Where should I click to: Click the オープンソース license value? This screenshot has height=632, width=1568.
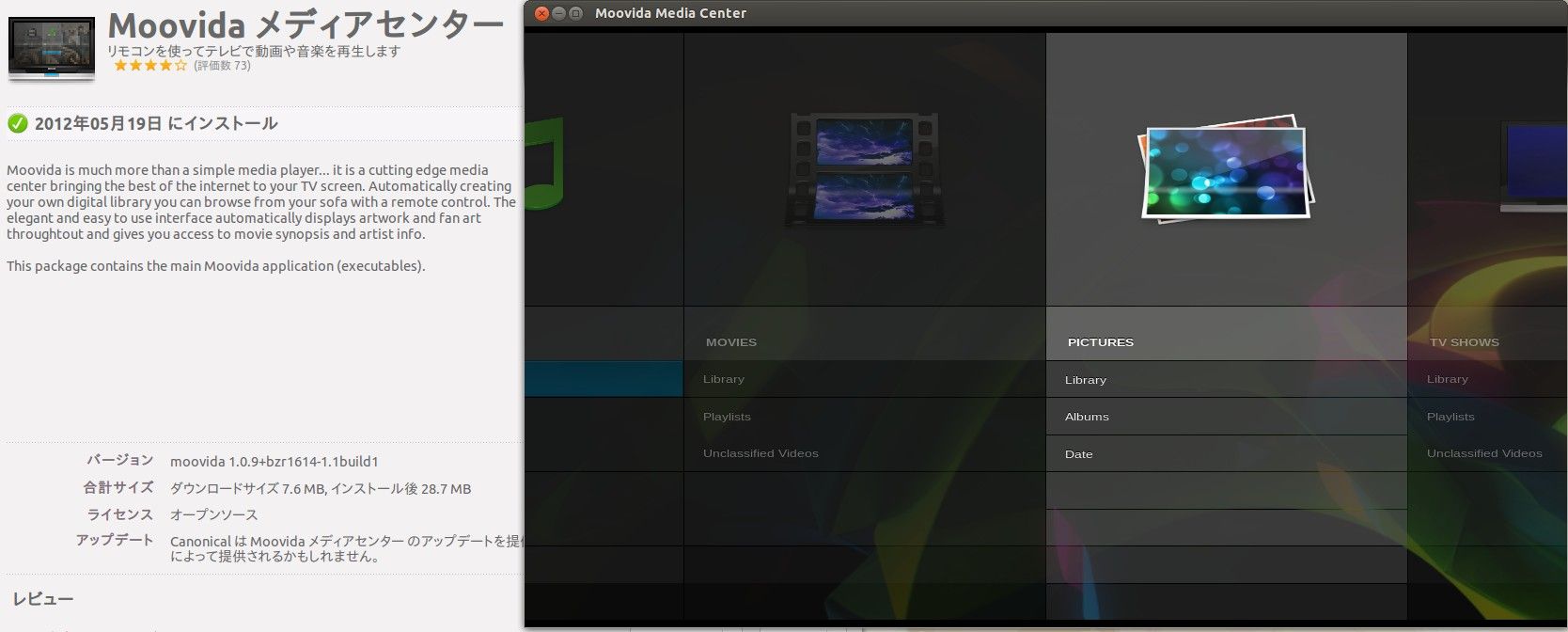point(214,515)
